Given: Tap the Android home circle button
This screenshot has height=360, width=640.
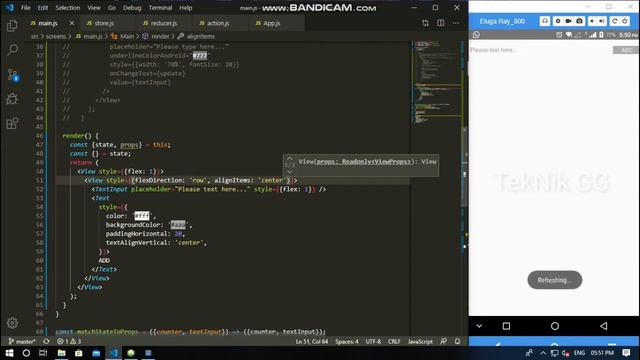Looking at the screenshot, I should (x=555, y=326).
